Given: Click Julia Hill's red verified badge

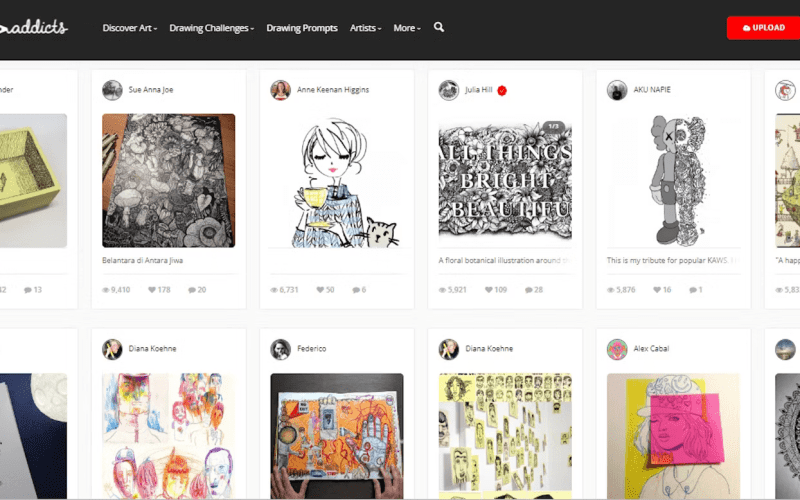Looking at the screenshot, I should (x=502, y=91).
